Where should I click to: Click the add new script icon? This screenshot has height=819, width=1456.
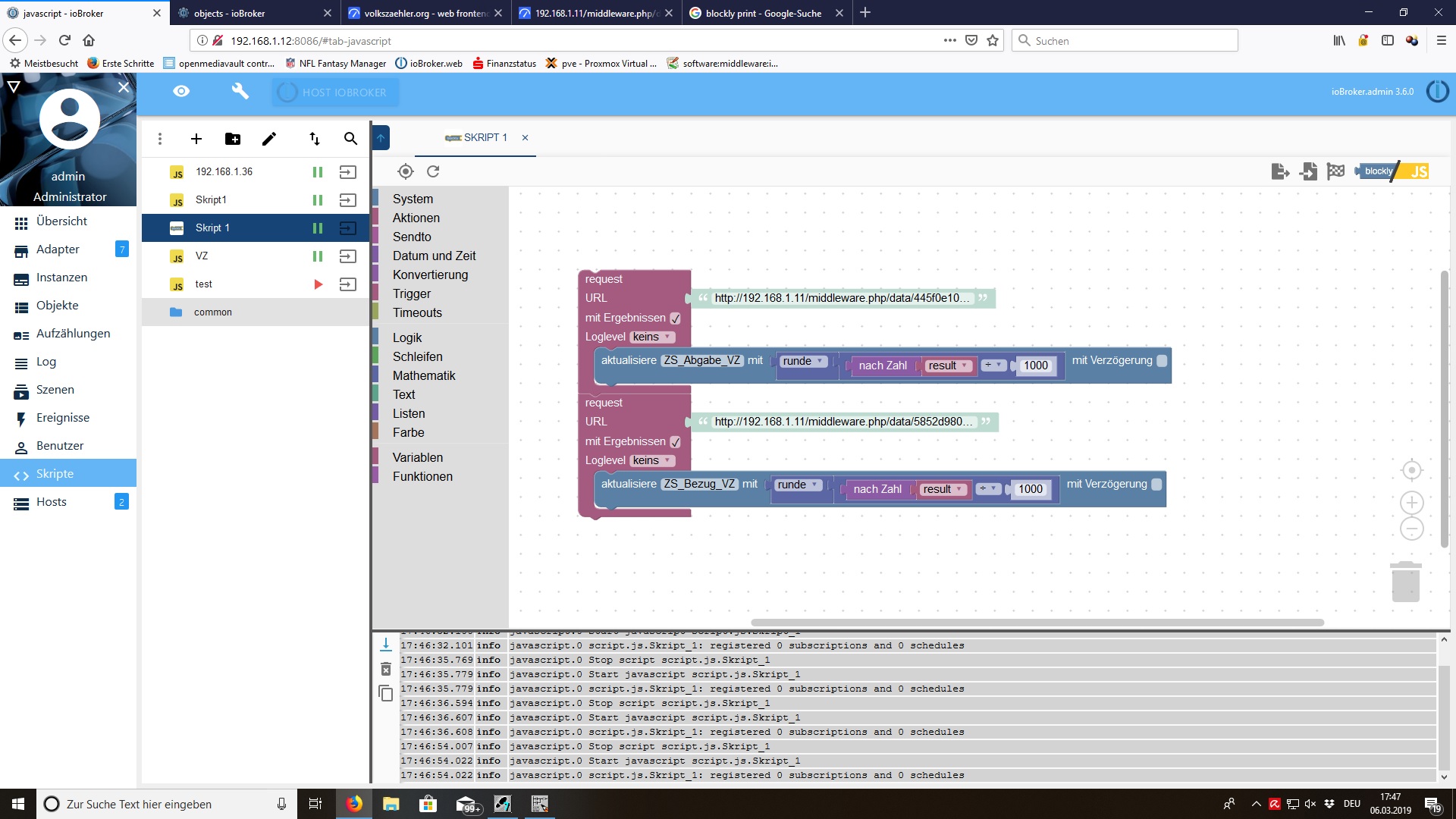tap(196, 138)
